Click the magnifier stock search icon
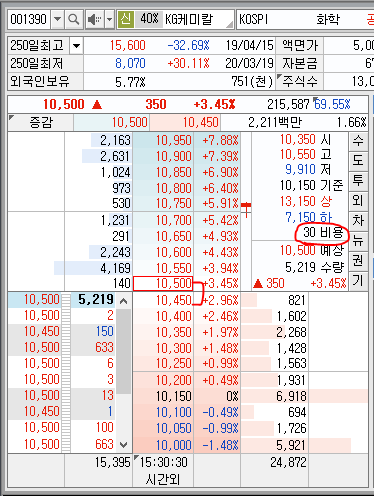The height and width of the screenshot is (496, 374). click(x=73, y=20)
